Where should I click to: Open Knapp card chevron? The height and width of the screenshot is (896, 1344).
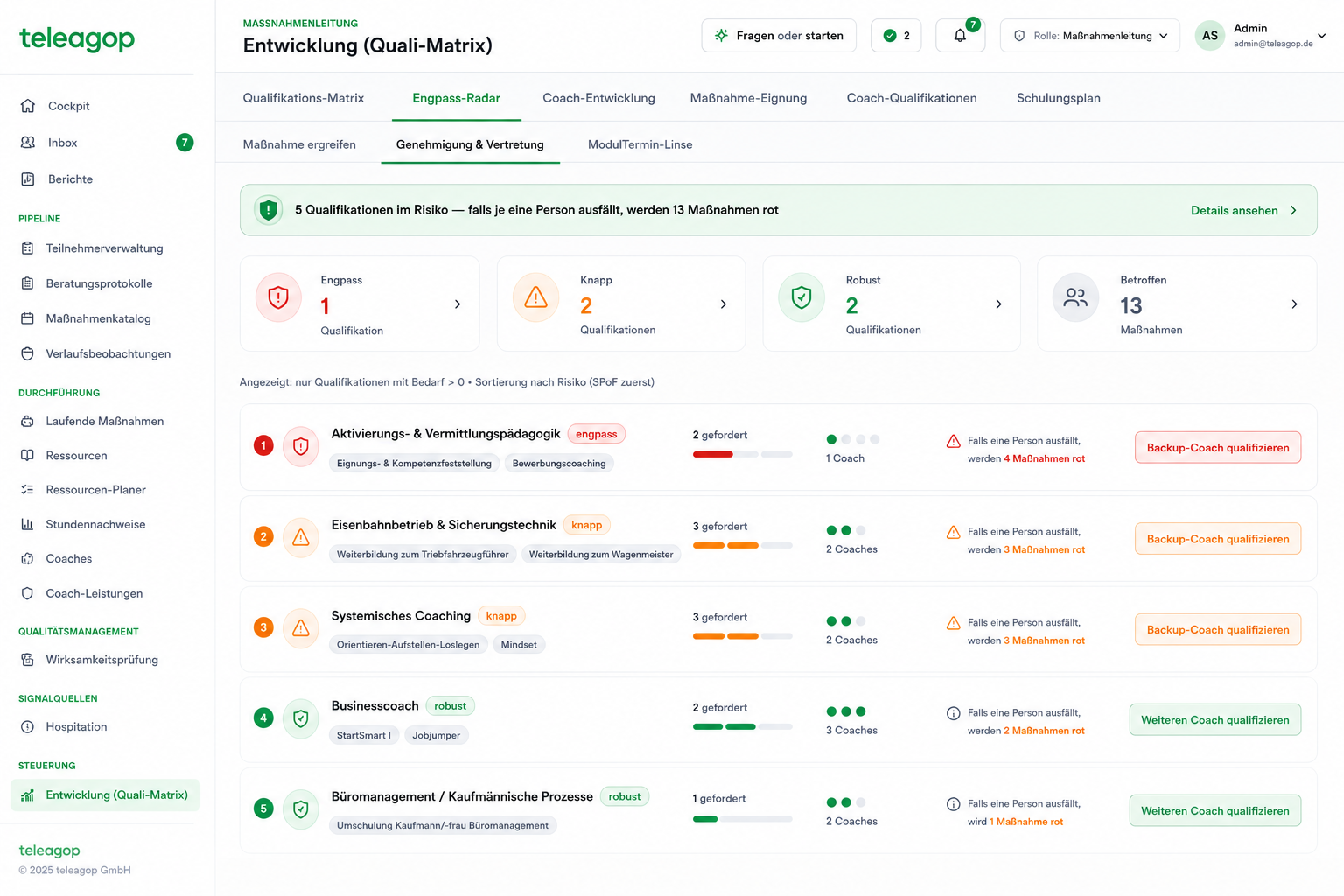tap(724, 304)
